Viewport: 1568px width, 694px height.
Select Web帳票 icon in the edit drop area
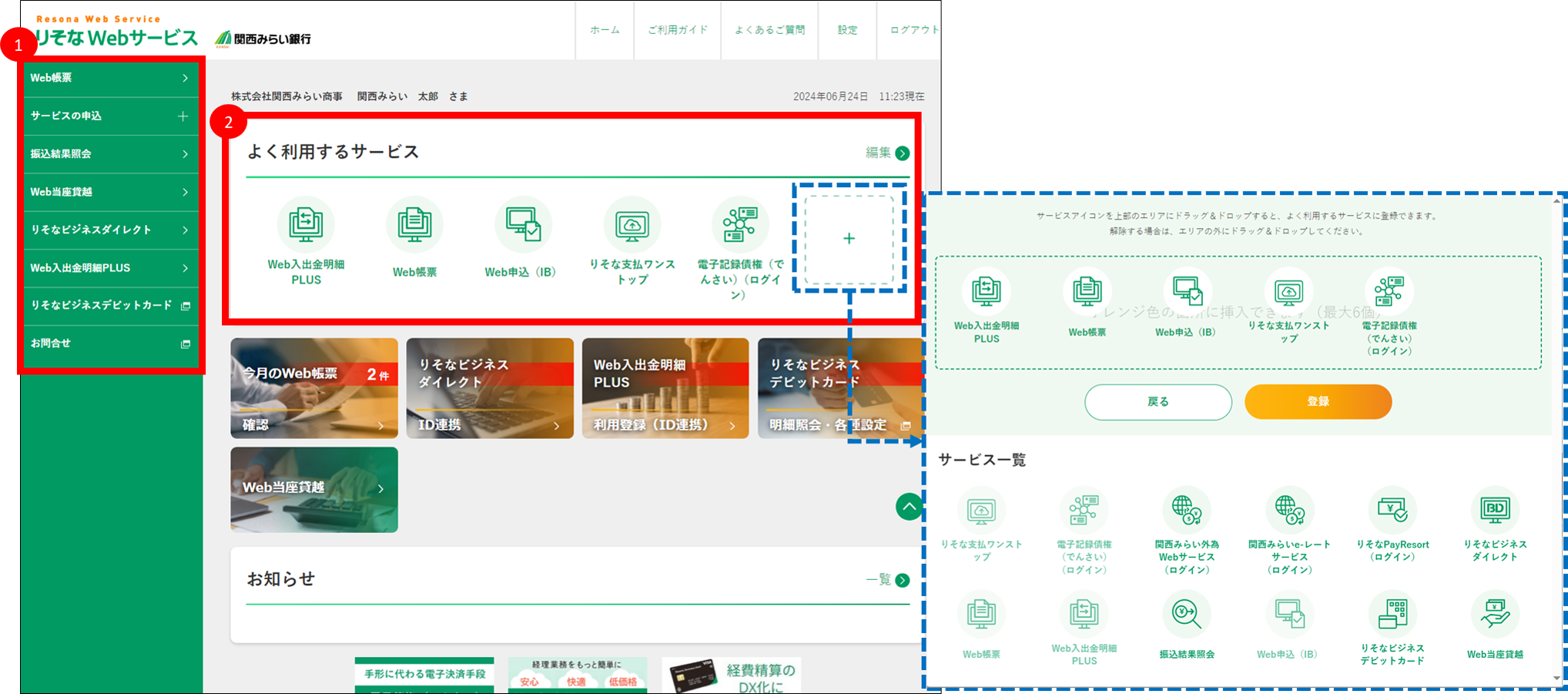pyautogui.click(x=1087, y=291)
